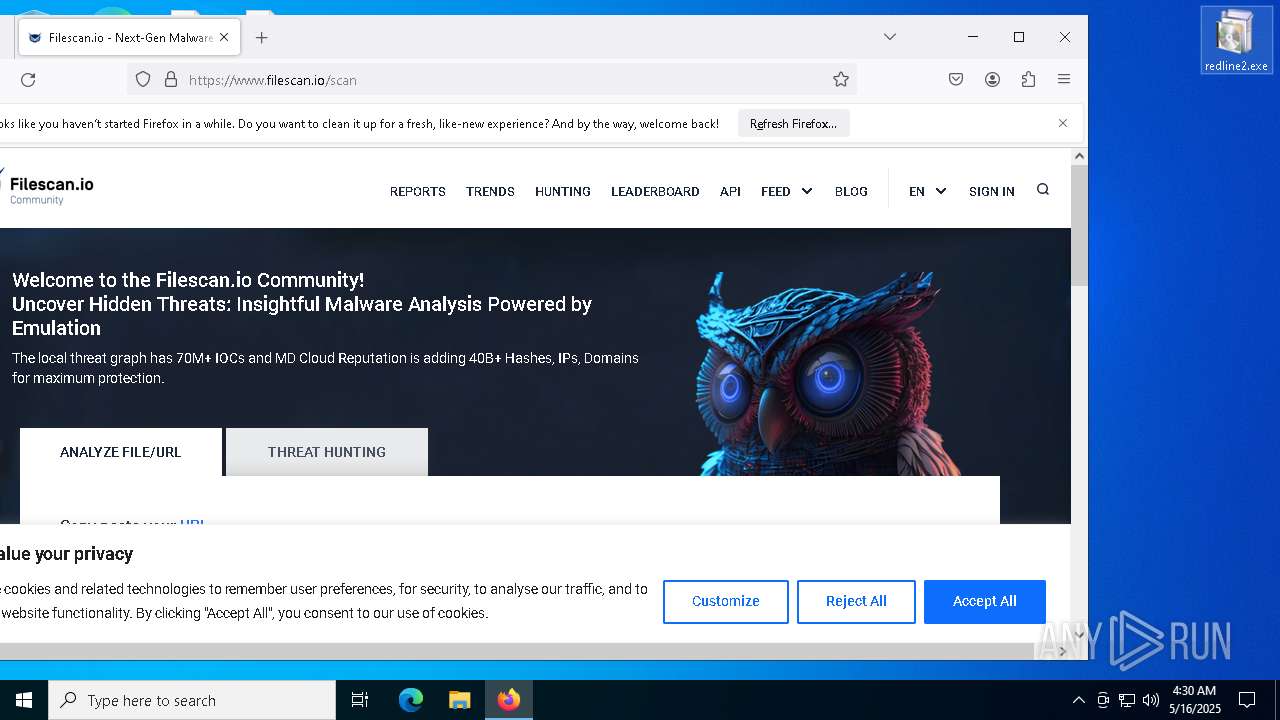
Task: Close the Filescan.io tab
Action: coord(224,37)
